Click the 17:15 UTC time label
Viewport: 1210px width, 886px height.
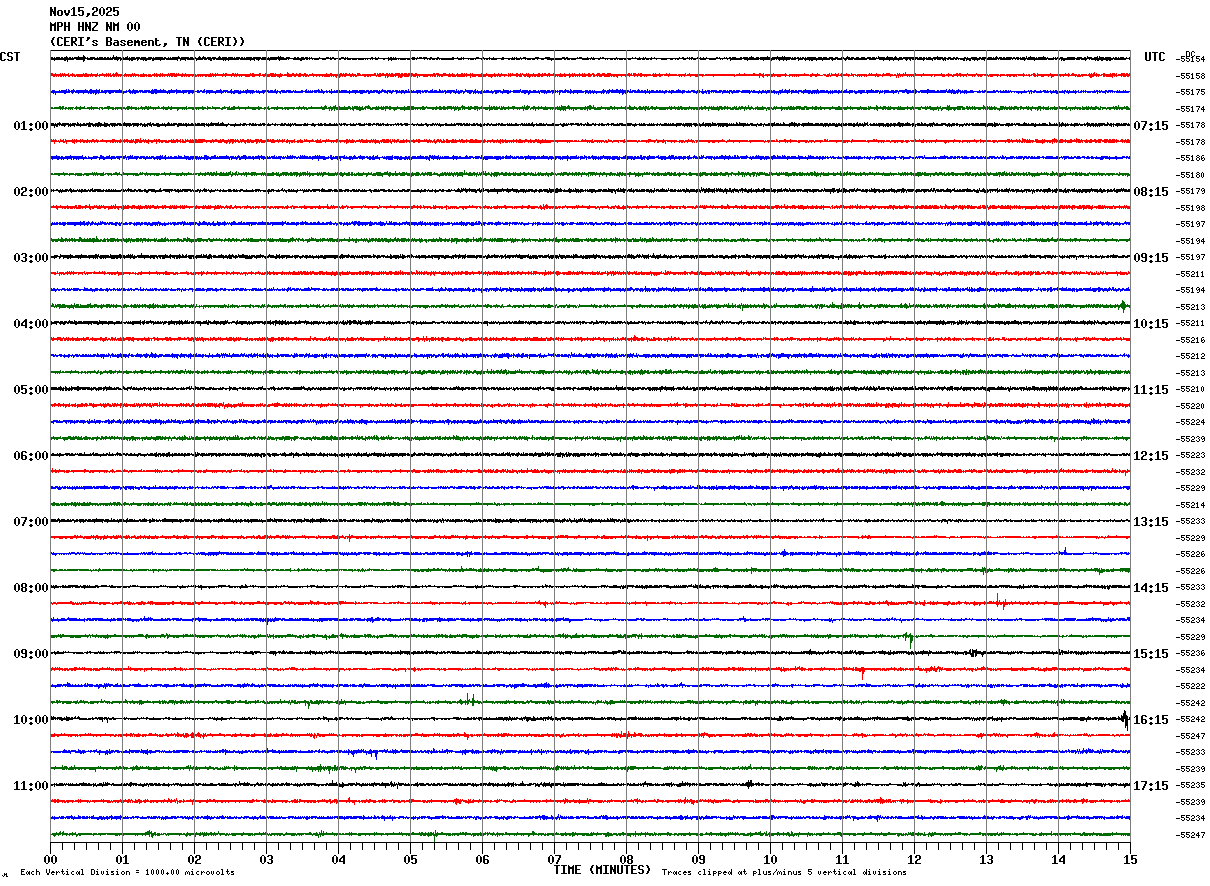pos(1151,786)
